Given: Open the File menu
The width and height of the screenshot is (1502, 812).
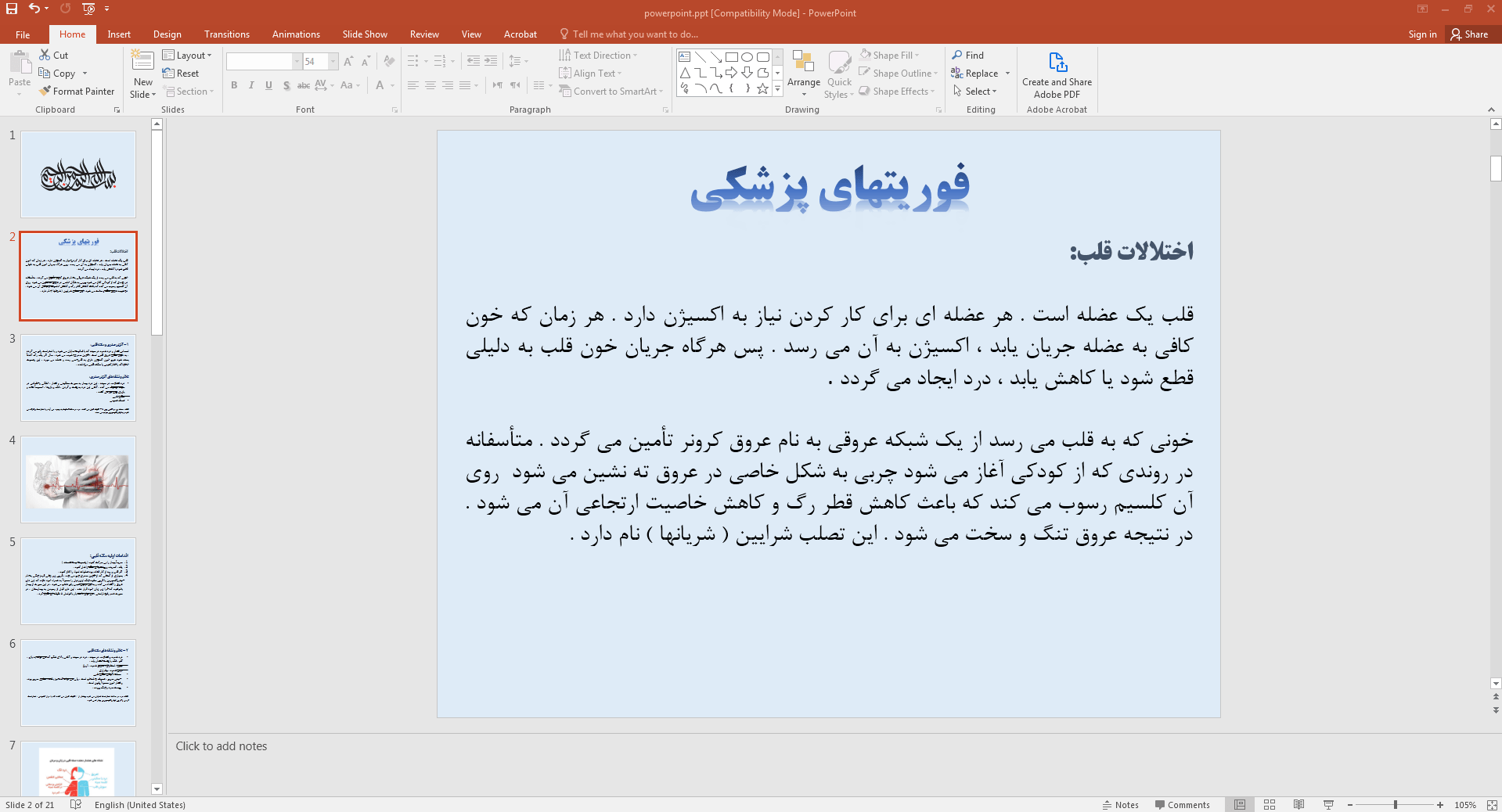Looking at the screenshot, I should coord(23,34).
